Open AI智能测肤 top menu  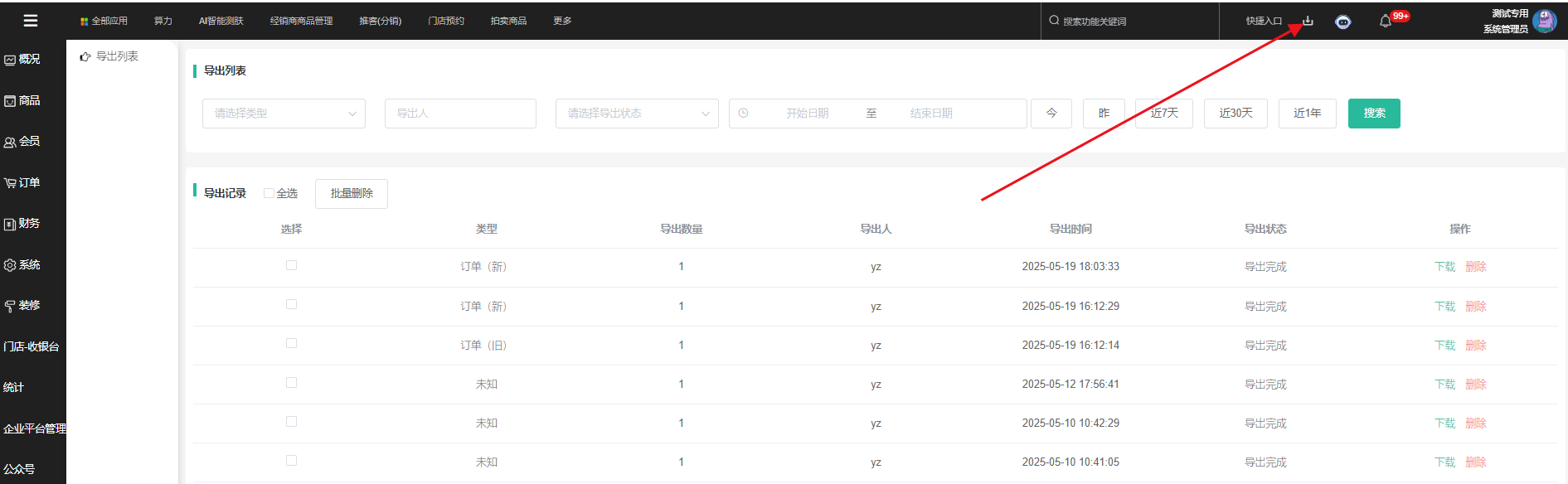[x=221, y=22]
